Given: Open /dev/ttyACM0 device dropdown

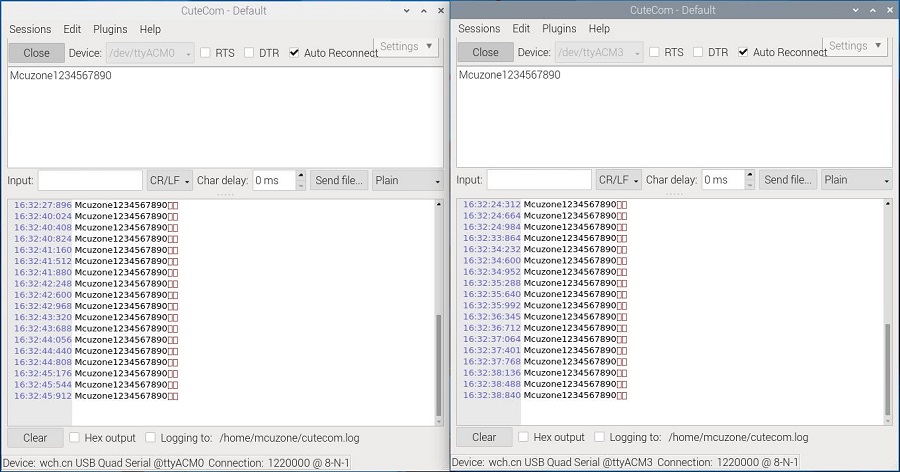Looking at the screenshot, I should click(150, 53).
